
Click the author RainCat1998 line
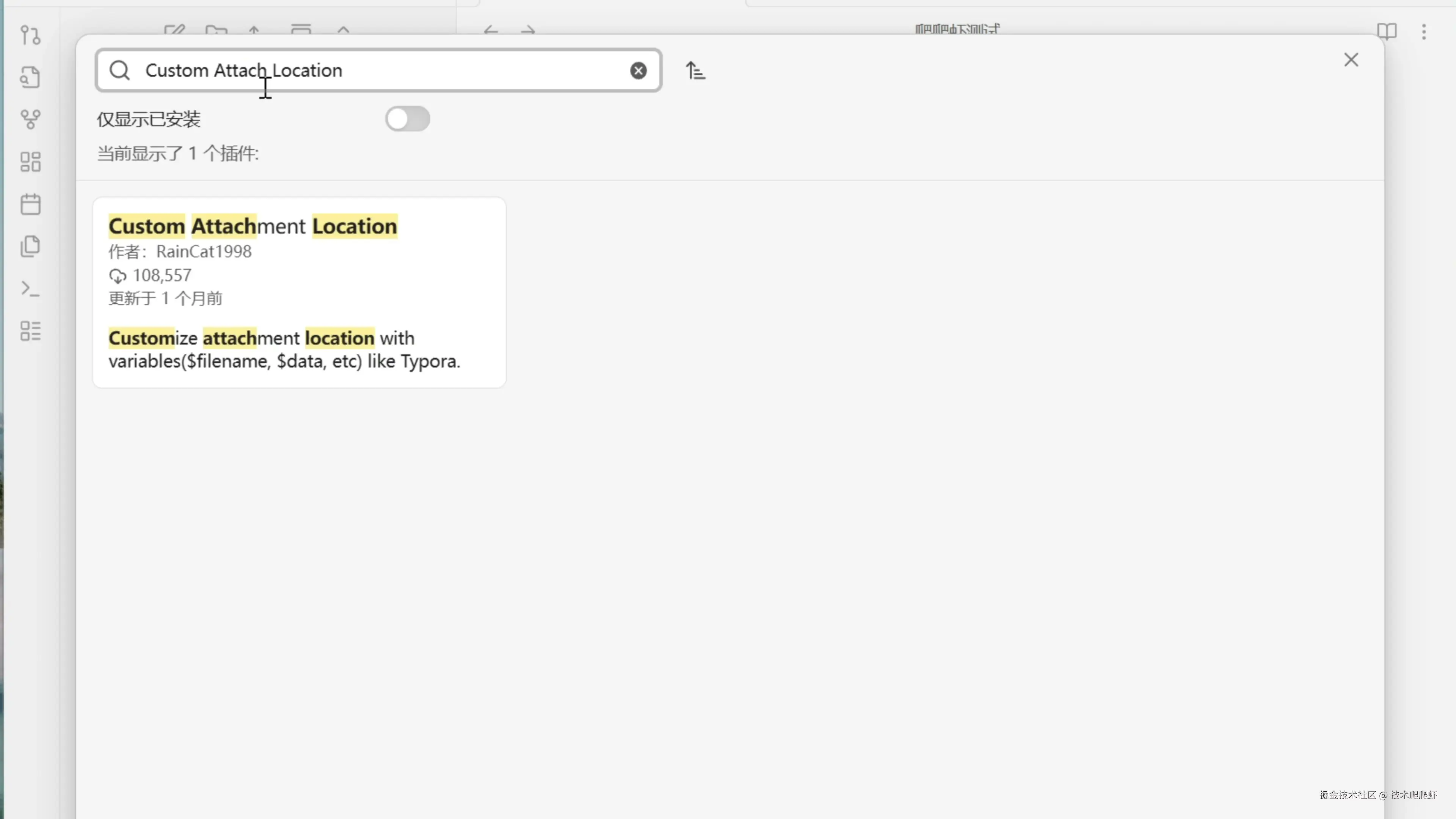(180, 251)
